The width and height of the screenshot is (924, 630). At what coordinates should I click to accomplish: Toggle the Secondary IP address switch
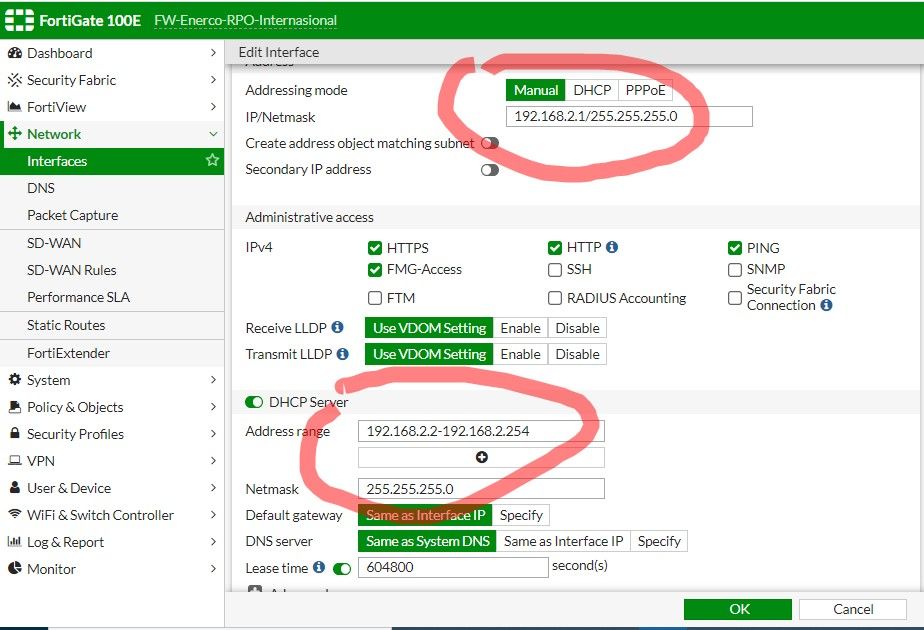[490, 170]
